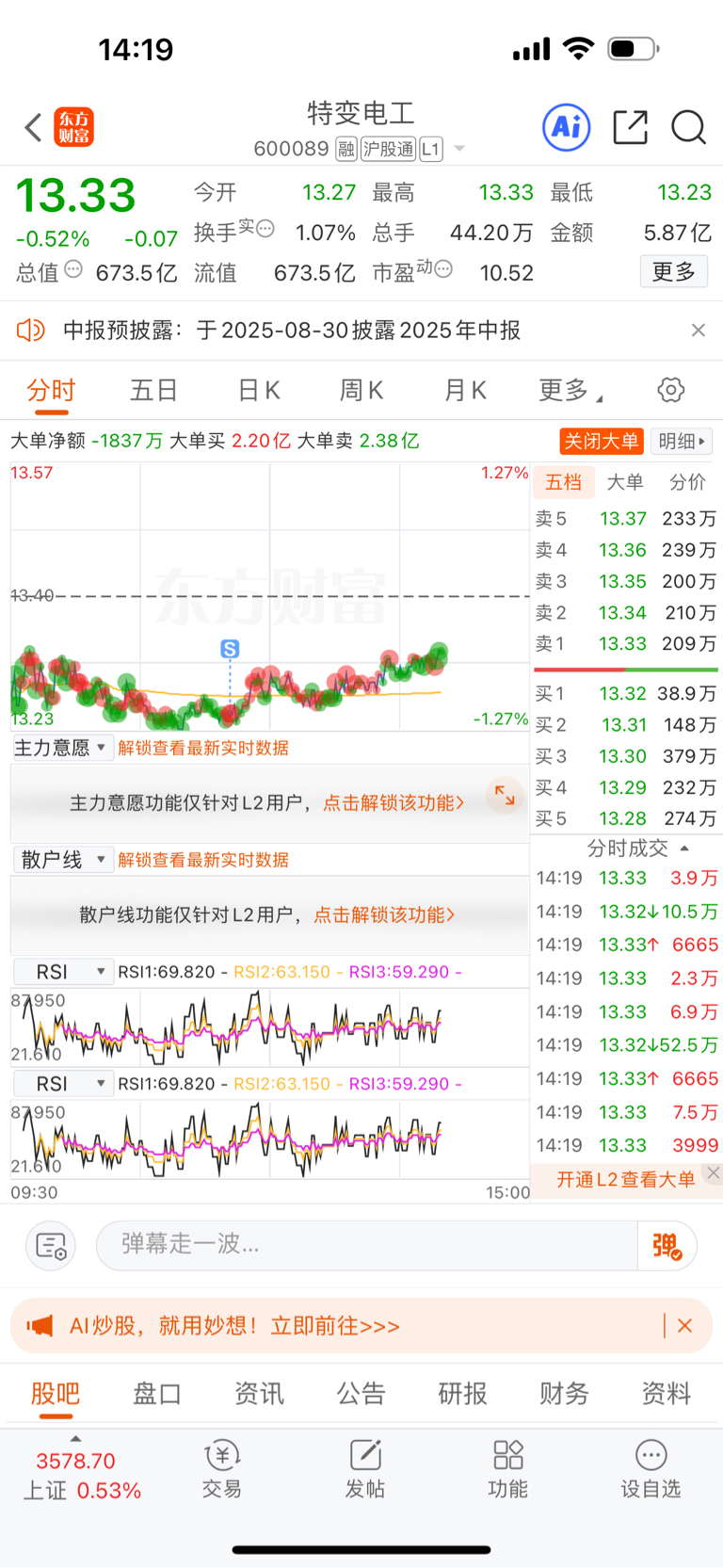This screenshot has height=1568, width=723.
Task: Tap the L1 level badge
Action: click(x=430, y=149)
